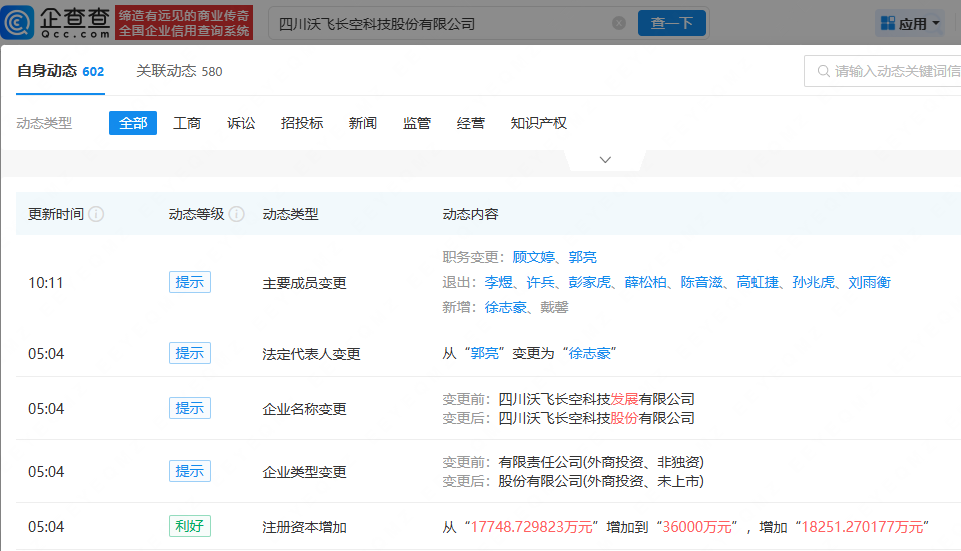
Task: Filter by 工商 dynamic type
Action: (x=187, y=123)
